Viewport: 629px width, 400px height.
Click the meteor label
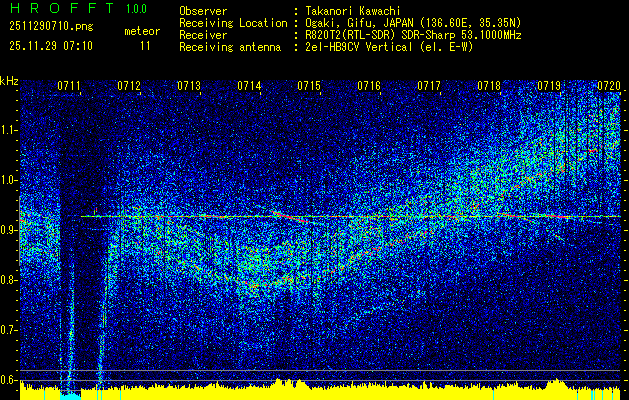click(x=142, y=31)
